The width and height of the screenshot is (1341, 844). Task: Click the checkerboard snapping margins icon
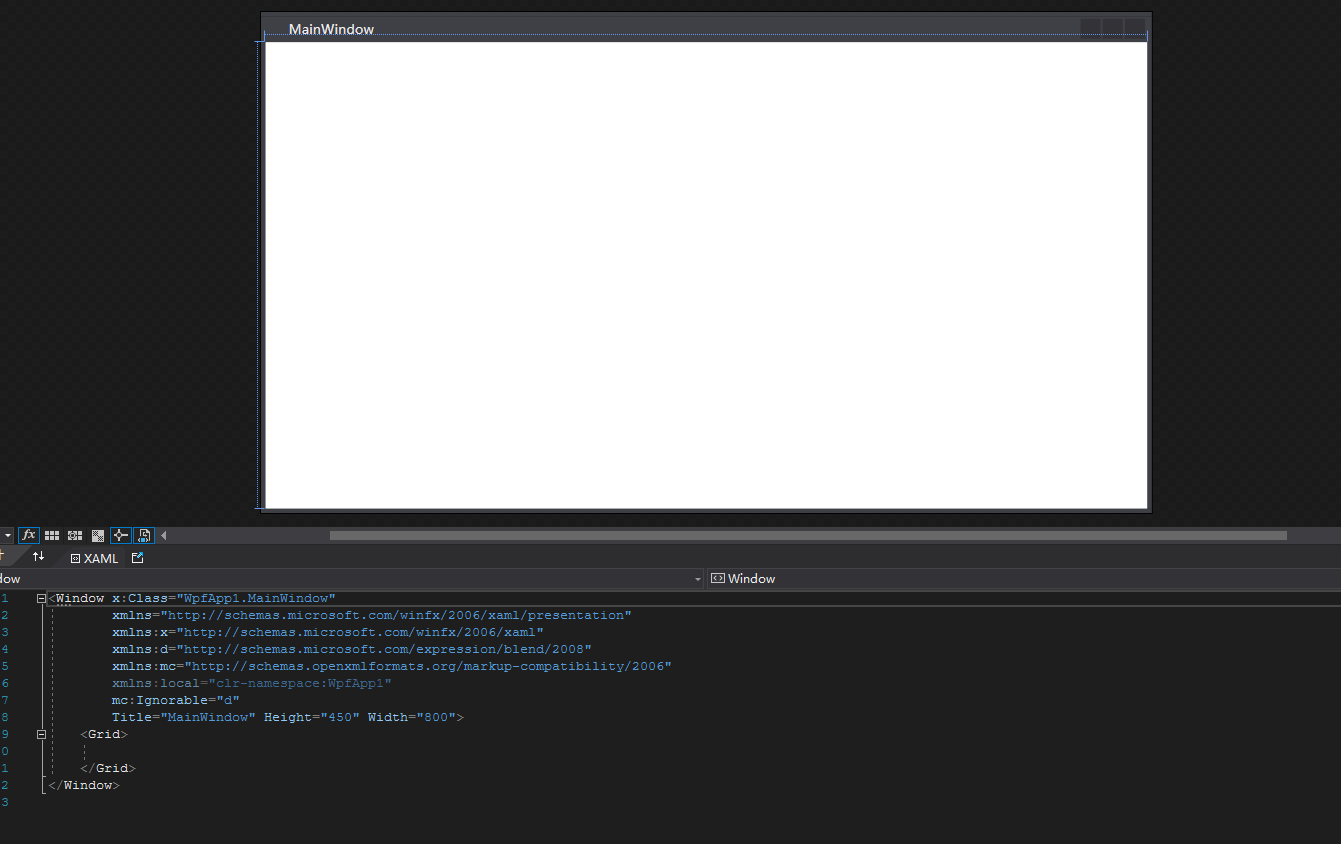(x=97, y=534)
